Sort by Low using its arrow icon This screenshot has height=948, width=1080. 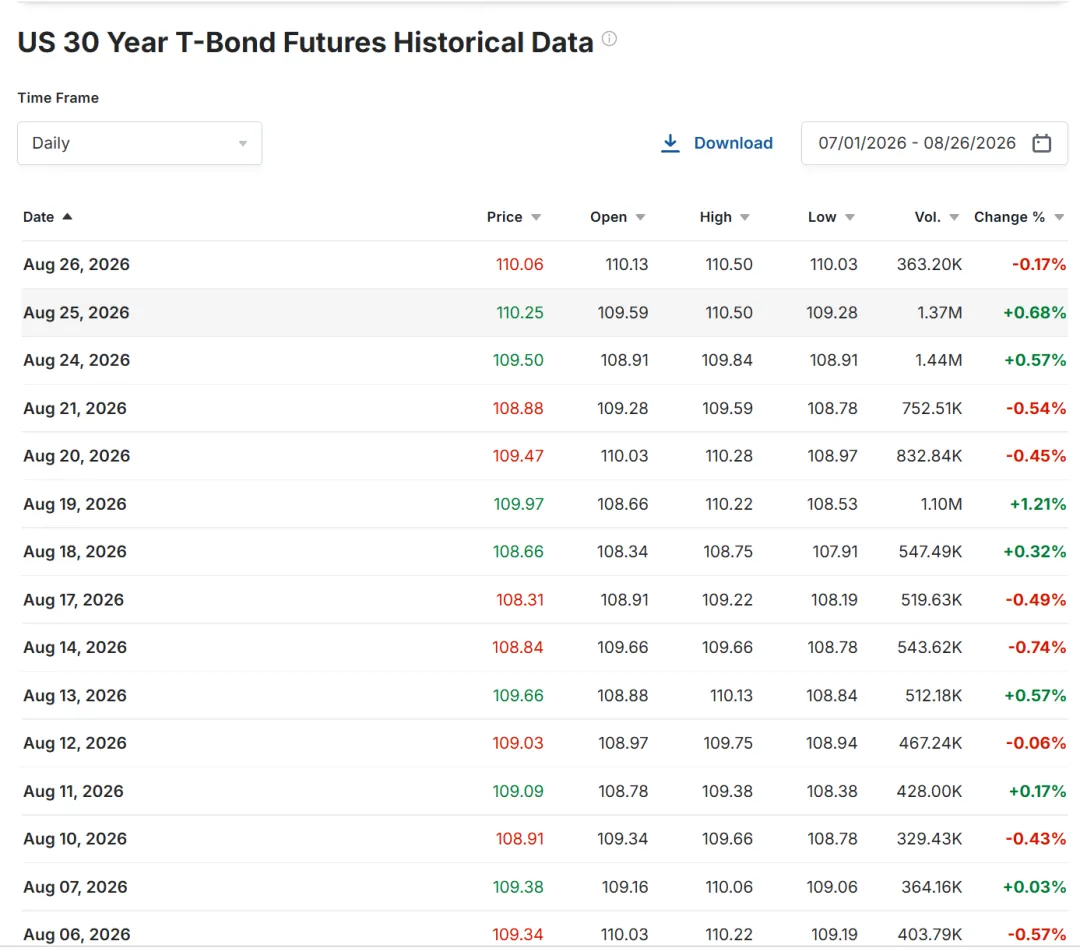[x=850, y=218]
